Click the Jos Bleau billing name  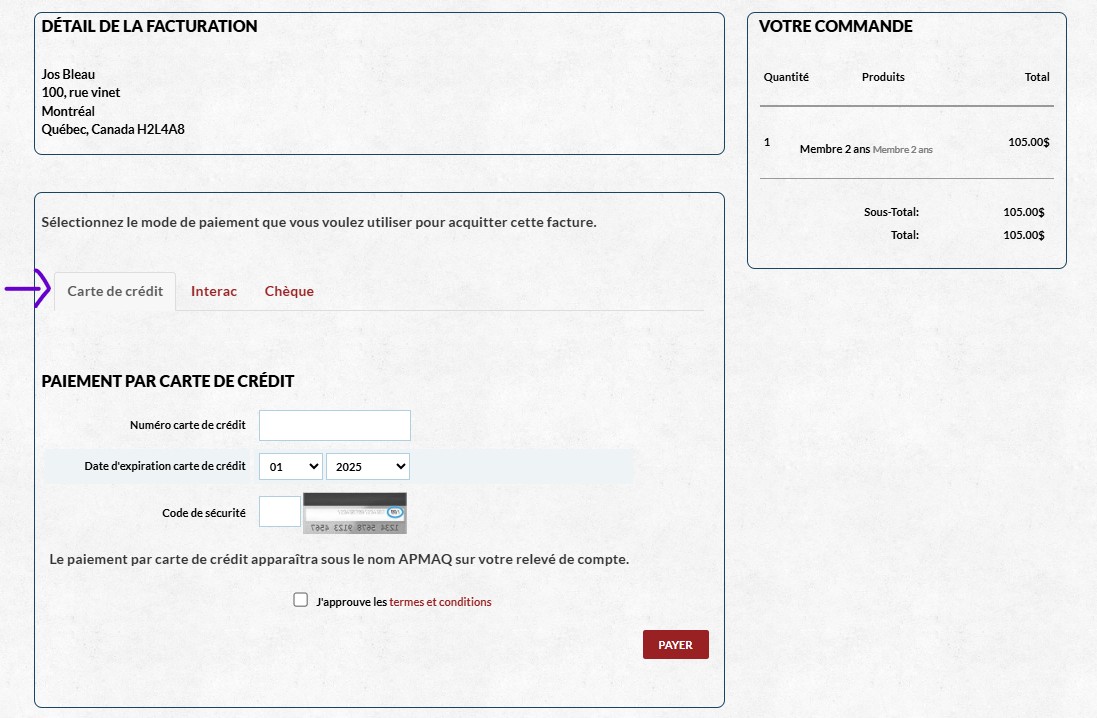coord(69,74)
